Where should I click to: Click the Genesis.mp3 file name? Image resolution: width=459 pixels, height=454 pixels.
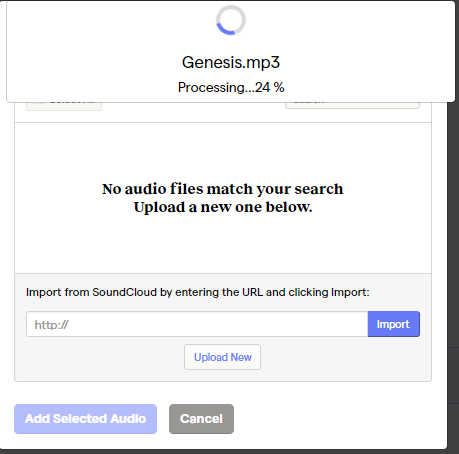pyautogui.click(x=231, y=62)
